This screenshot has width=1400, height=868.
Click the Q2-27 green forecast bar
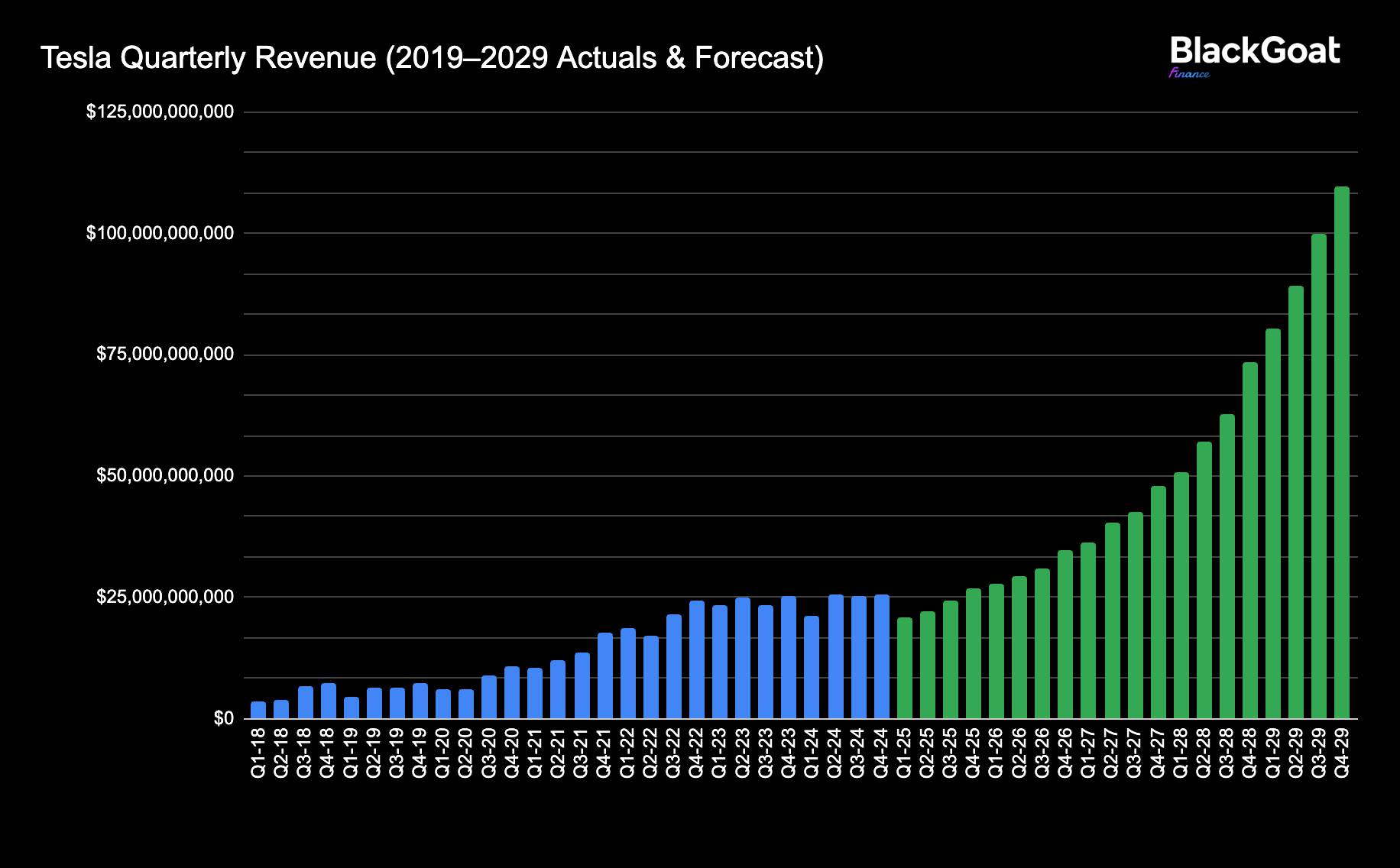(x=1112, y=620)
